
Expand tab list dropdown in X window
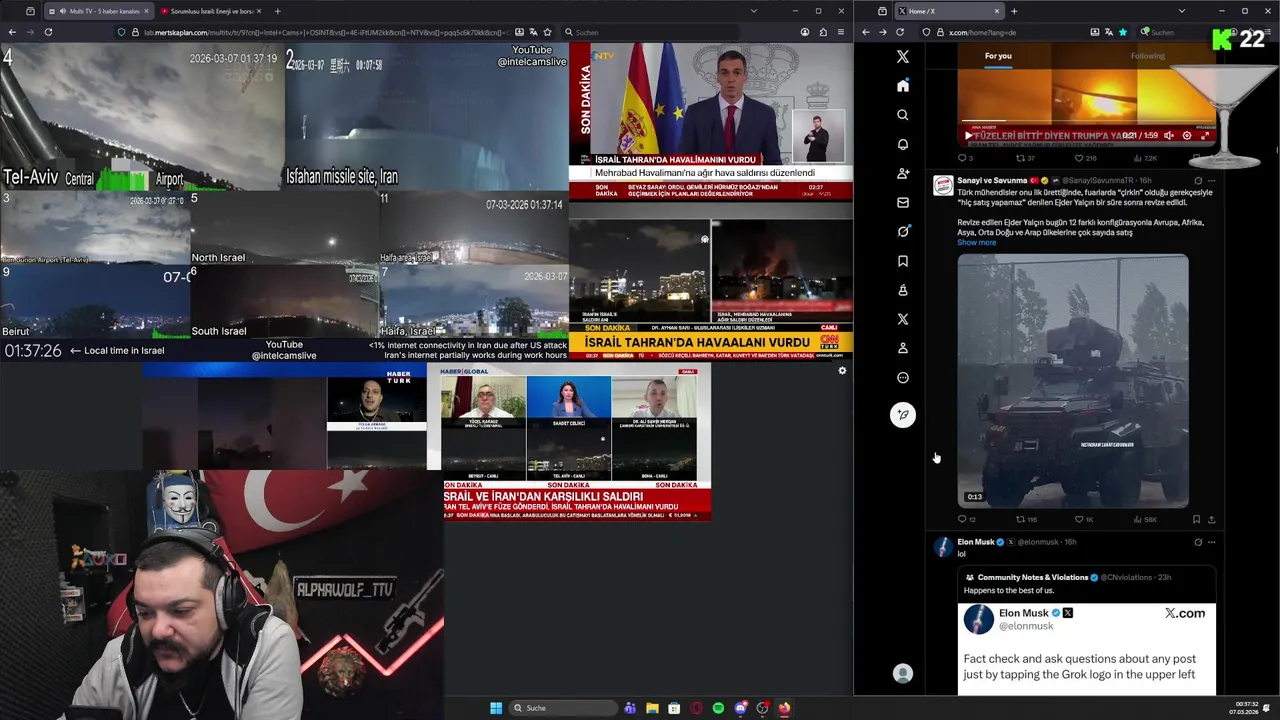1180,11
